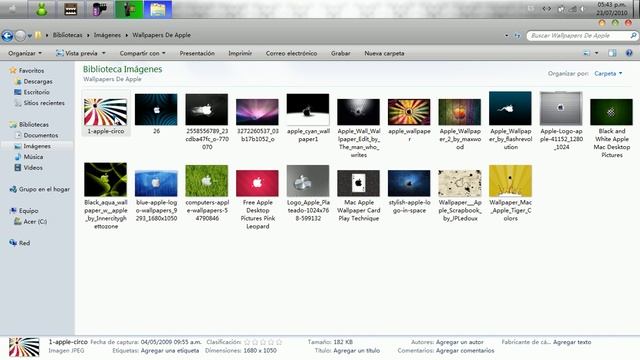The width and height of the screenshot is (640, 360).
Task: Click the Imprimir button
Action: tap(240, 53)
